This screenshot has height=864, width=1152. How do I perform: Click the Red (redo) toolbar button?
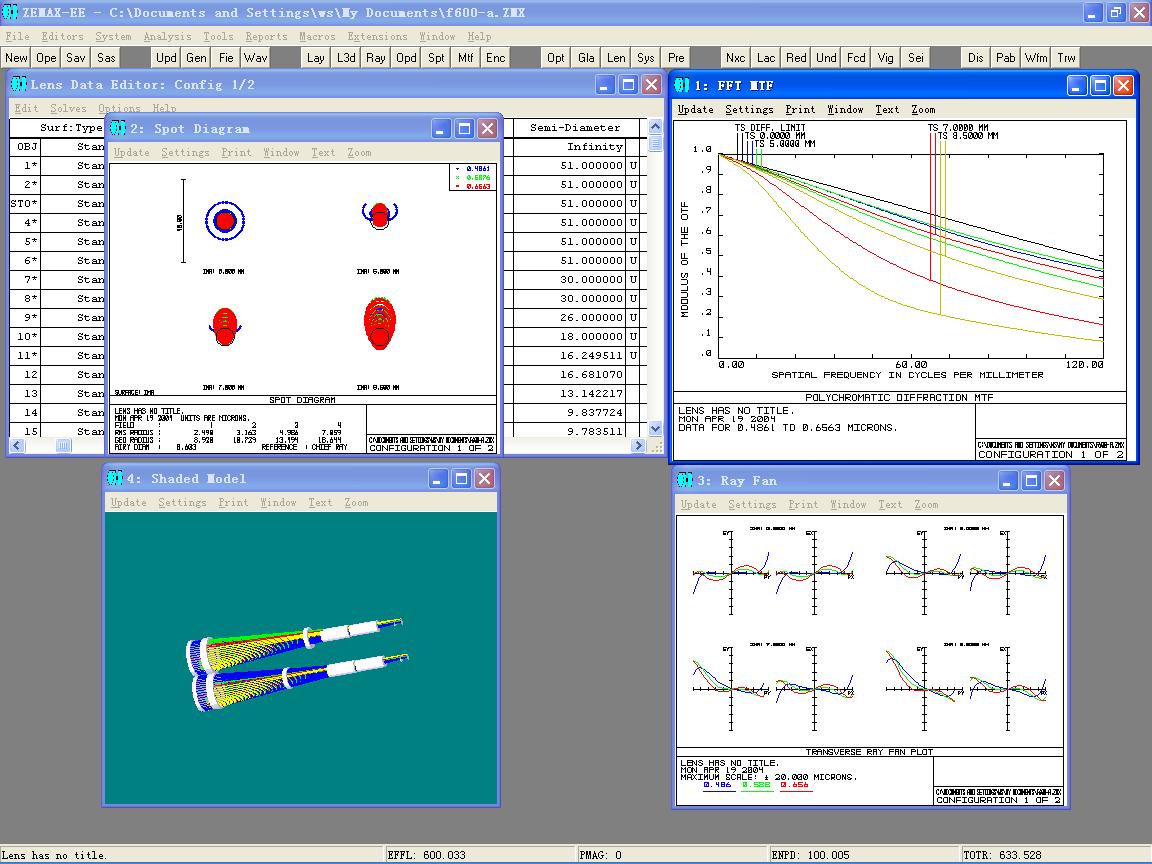coord(796,58)
